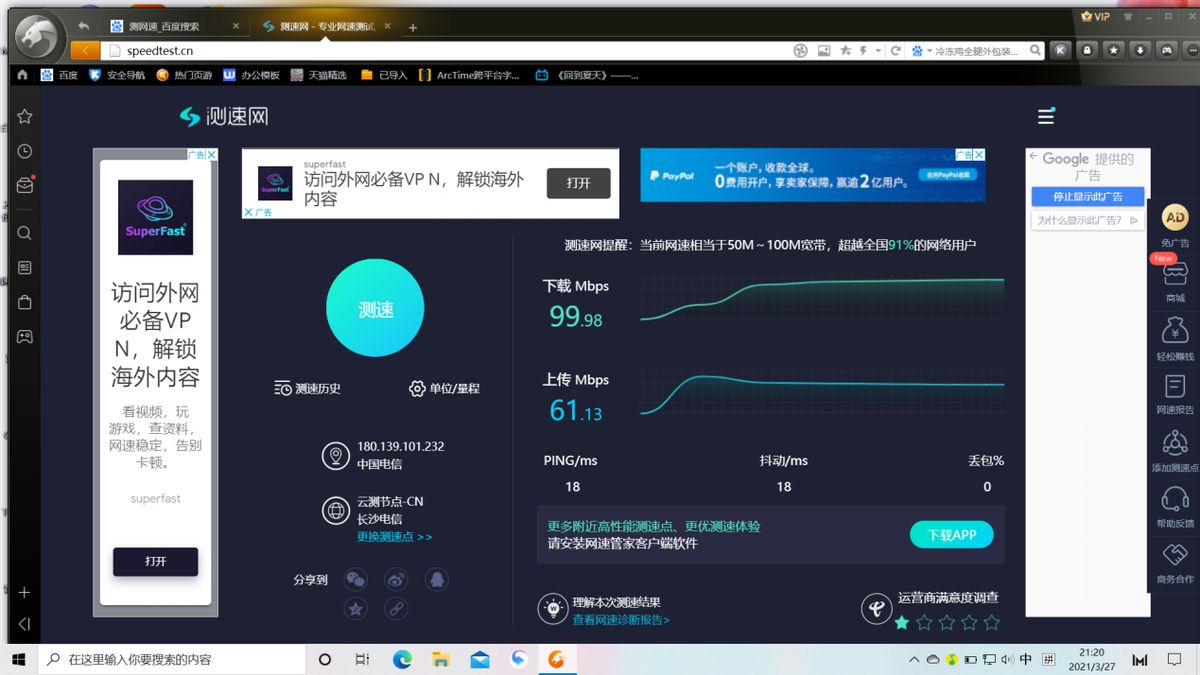Open the Windows taskbar search box
The width and height of the screenshot is (1200, 675).
(172, 659)
